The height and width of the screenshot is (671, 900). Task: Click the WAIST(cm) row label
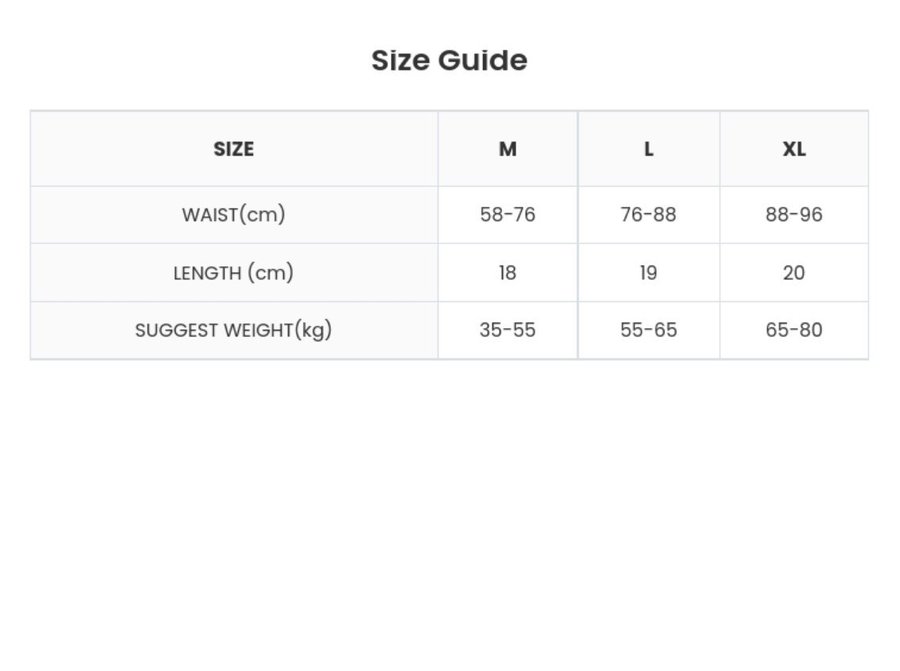[234, 214]
